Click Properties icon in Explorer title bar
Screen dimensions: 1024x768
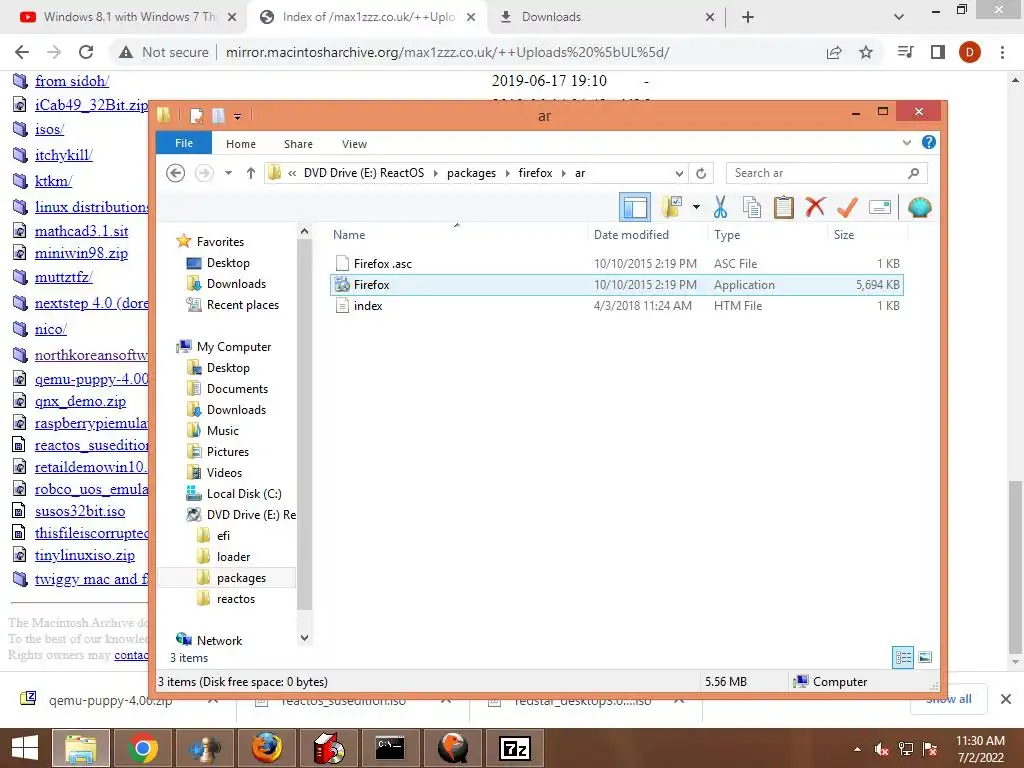point(196,116)
